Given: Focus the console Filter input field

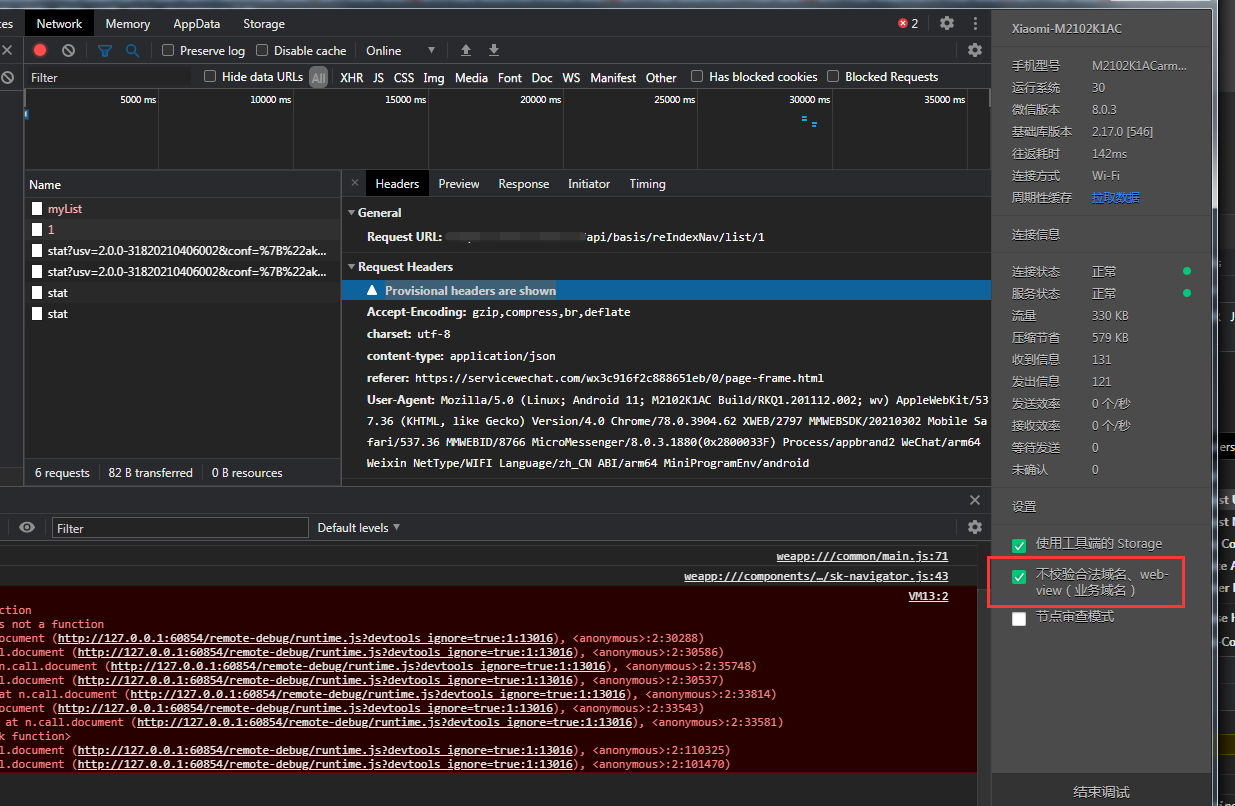Looking at the screenshot, I should coord(180,528).
